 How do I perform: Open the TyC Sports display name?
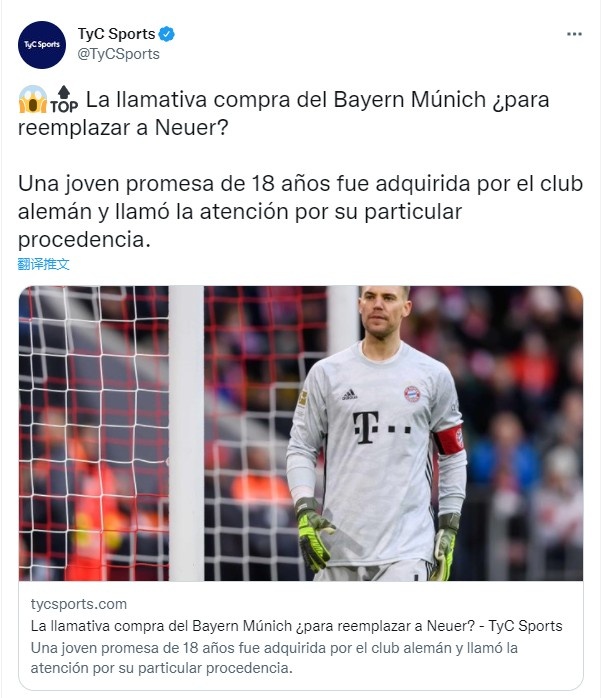[117, 34]
